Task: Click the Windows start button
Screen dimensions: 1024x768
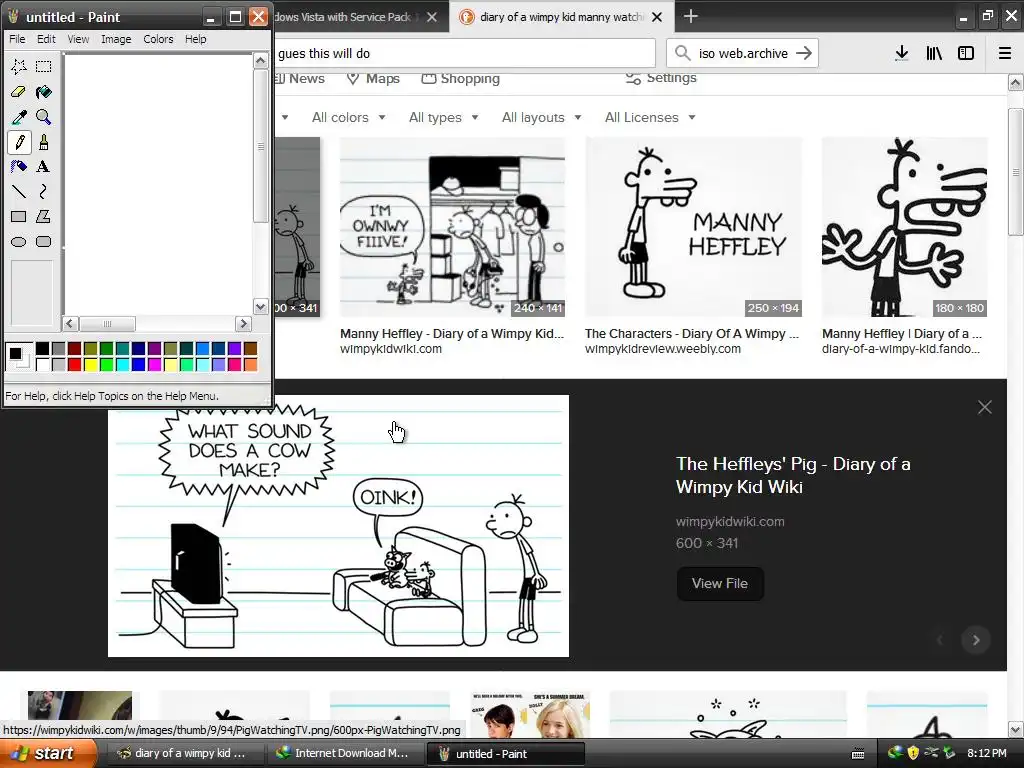Action: pos(48,753)
